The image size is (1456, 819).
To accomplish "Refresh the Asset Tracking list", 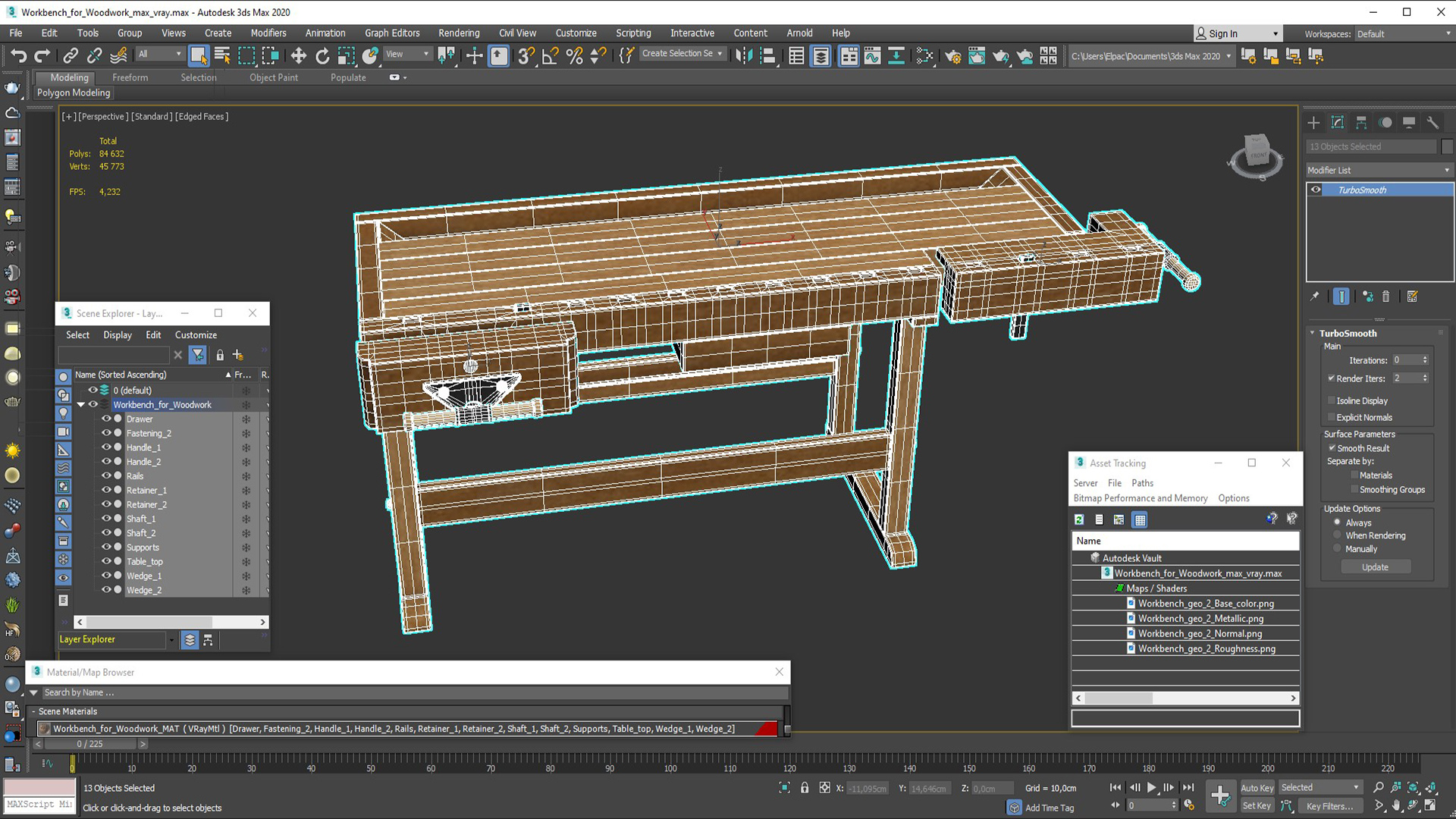I will 1079,519.
